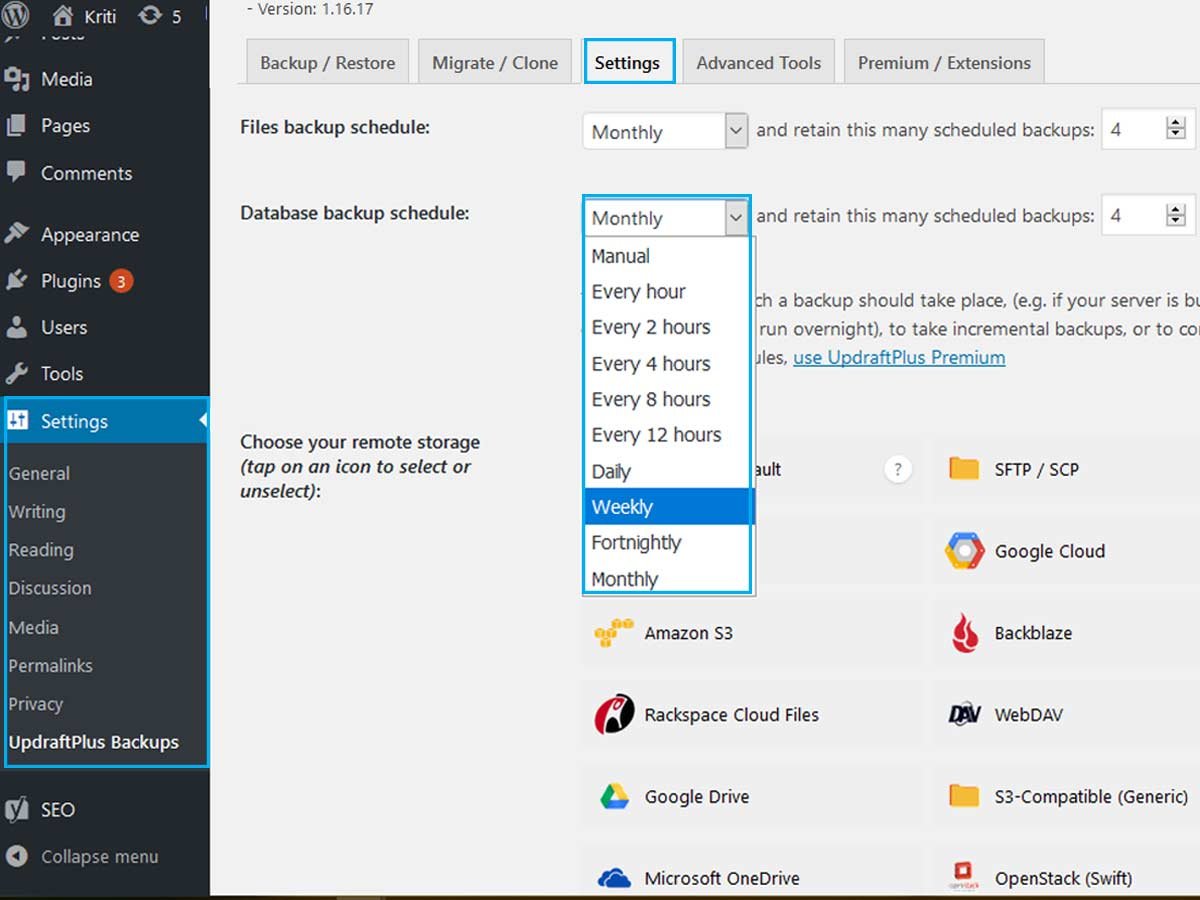Click the Appearance paintbrush icon

point(16,234)
